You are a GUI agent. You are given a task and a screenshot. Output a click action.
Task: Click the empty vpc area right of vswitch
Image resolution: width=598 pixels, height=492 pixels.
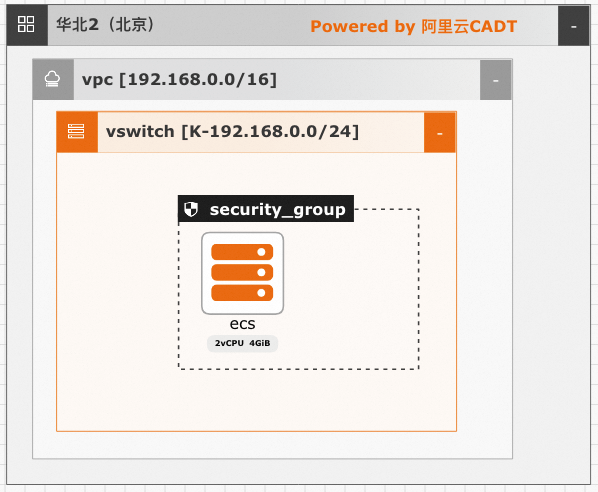tap(484, 267)
